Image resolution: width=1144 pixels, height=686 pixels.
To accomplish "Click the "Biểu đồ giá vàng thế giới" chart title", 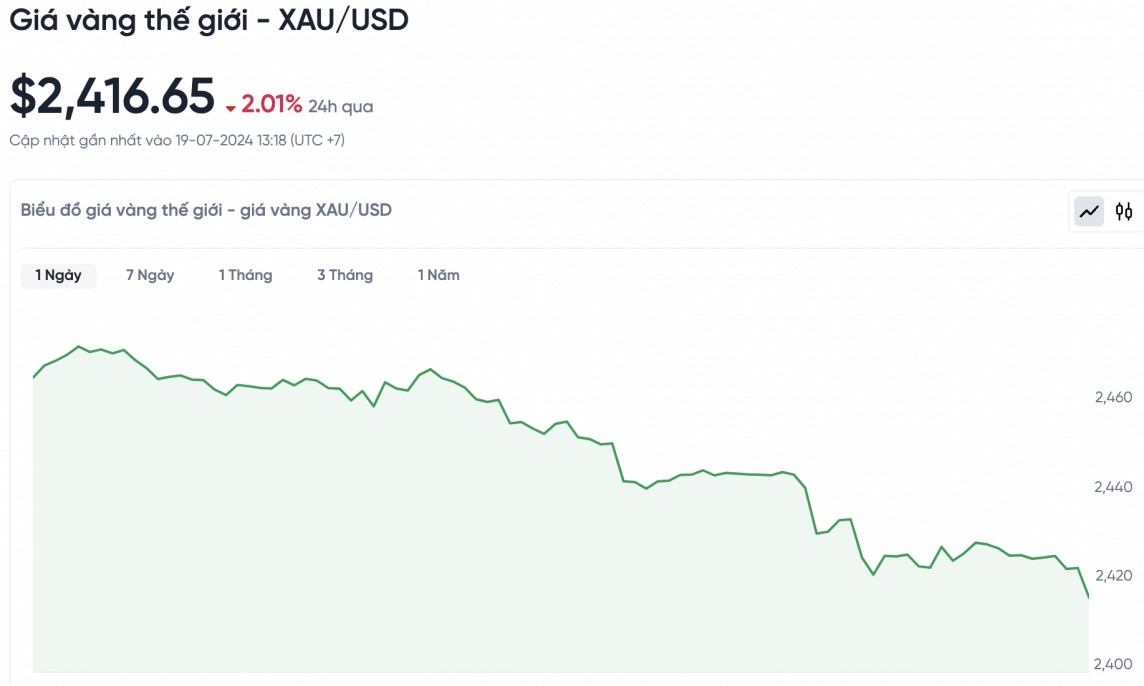I will tap(206, 210).
